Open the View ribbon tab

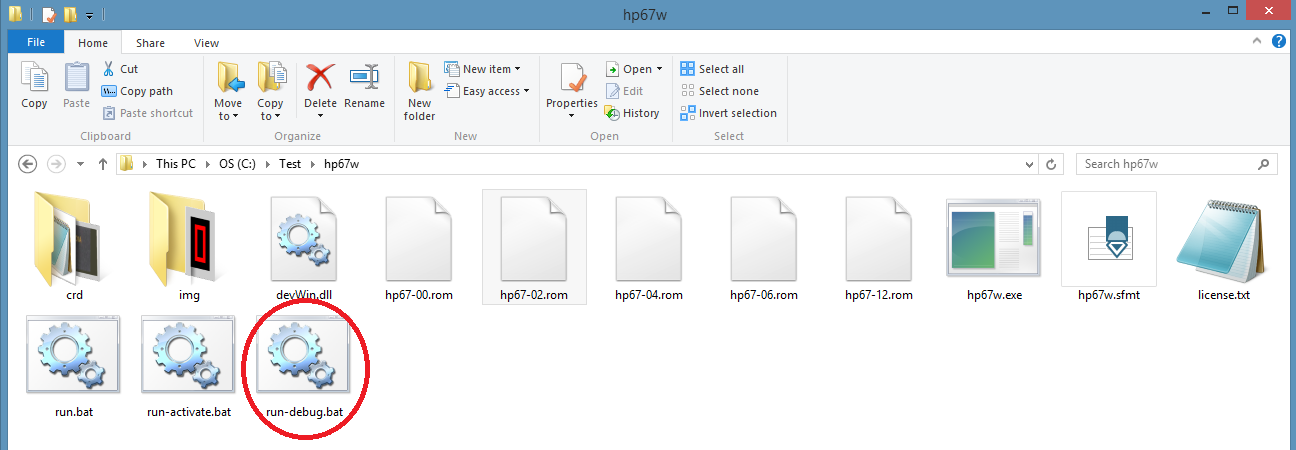point(206,43)
